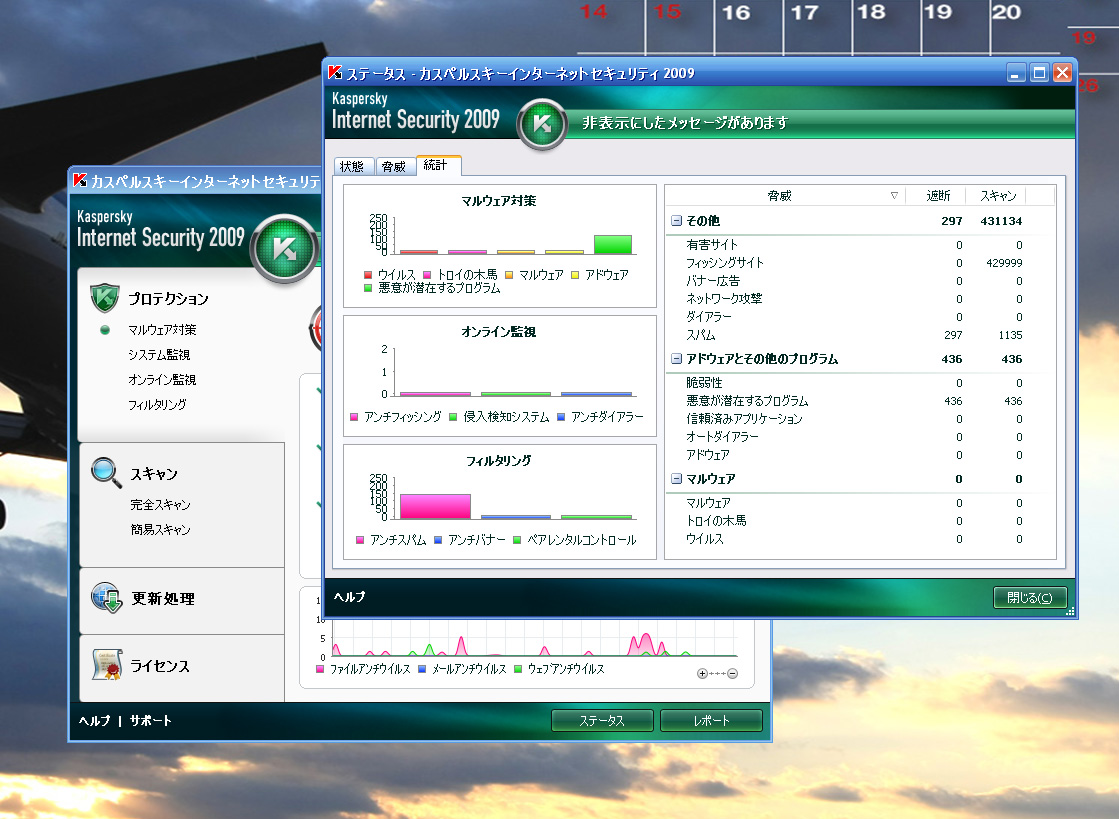Viewport: 1119px width, 819px height.
Task: Start 完全スキャン from the sidebar
Action: pyautogui.click(x=161, y=504)
